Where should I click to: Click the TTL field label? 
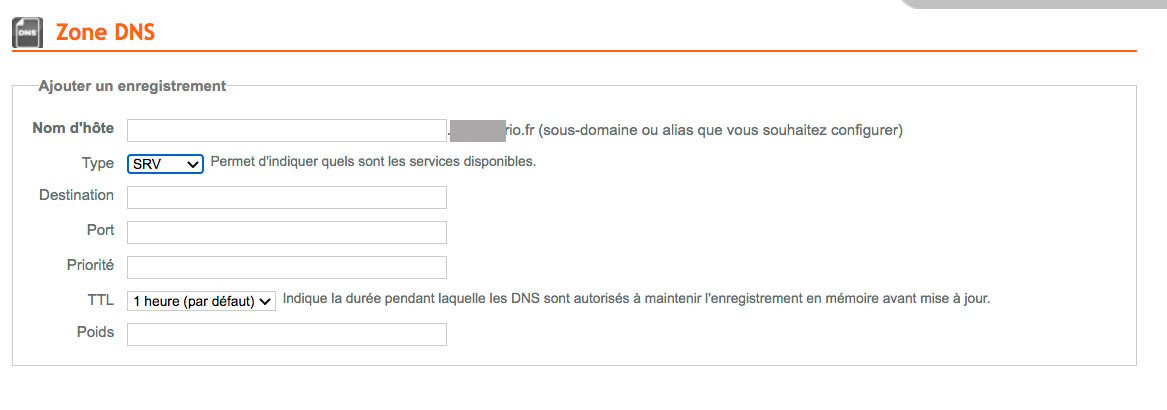point(100,300)
